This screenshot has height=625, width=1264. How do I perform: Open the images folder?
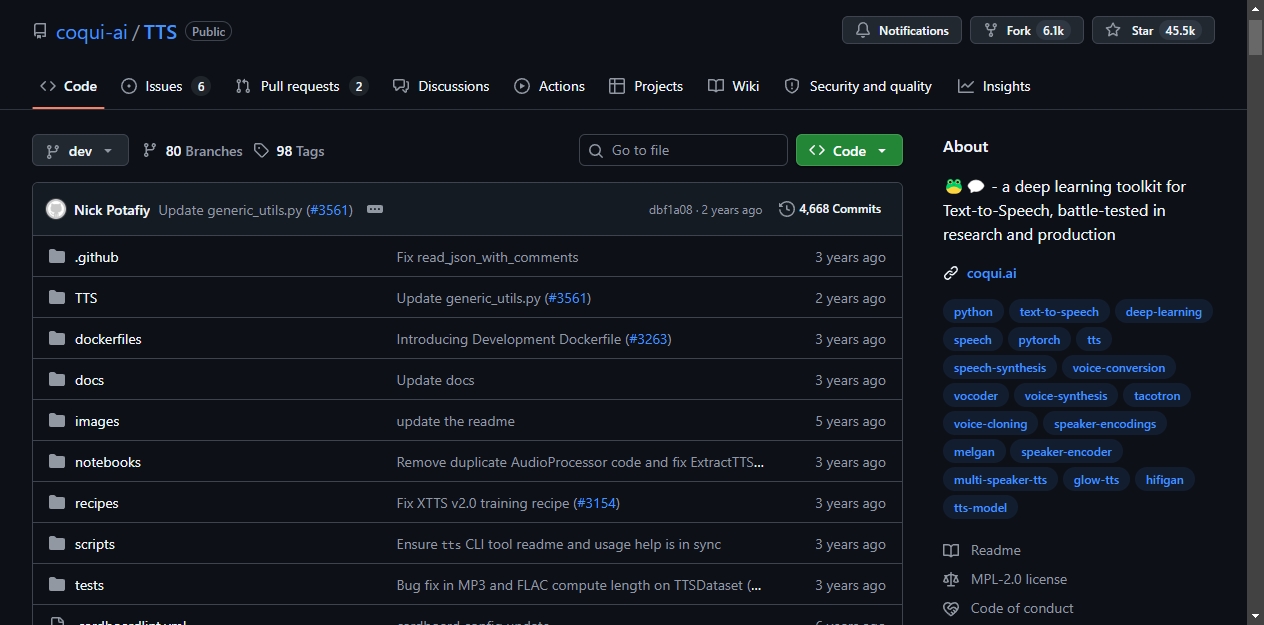(97, 421)
